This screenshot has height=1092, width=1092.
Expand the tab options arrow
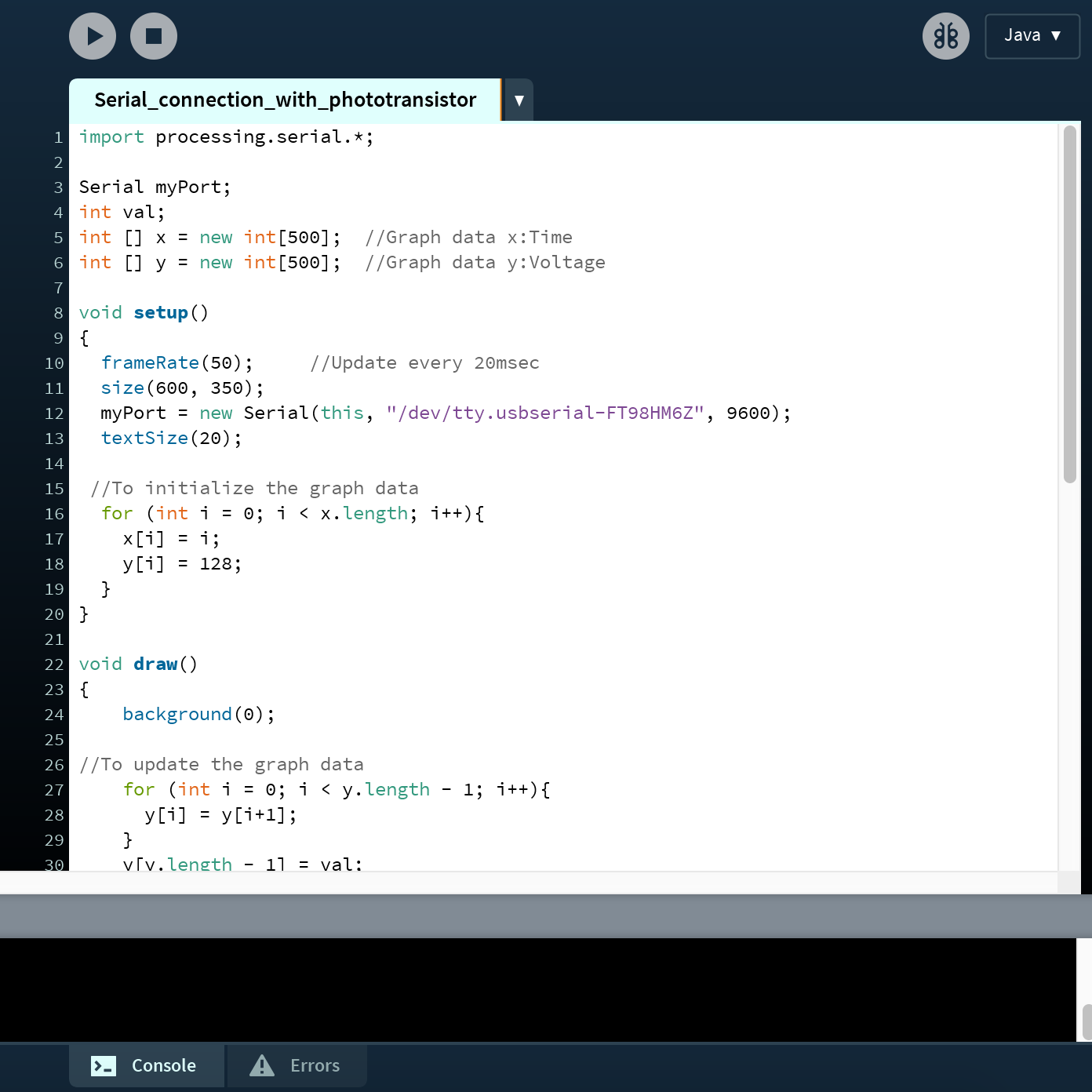coord(519,100)
